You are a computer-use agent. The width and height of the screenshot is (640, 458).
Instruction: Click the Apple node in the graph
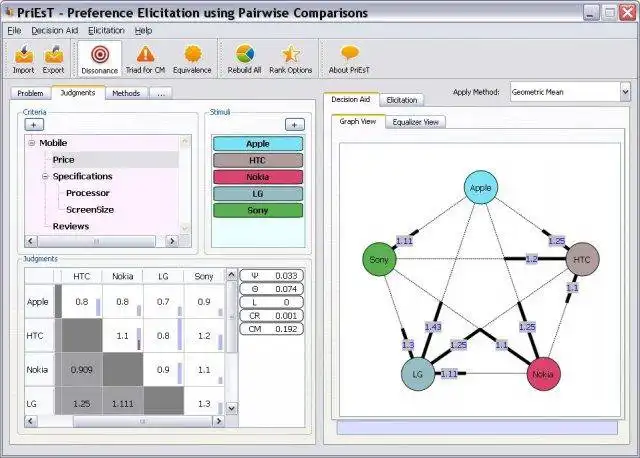point(481,187)
